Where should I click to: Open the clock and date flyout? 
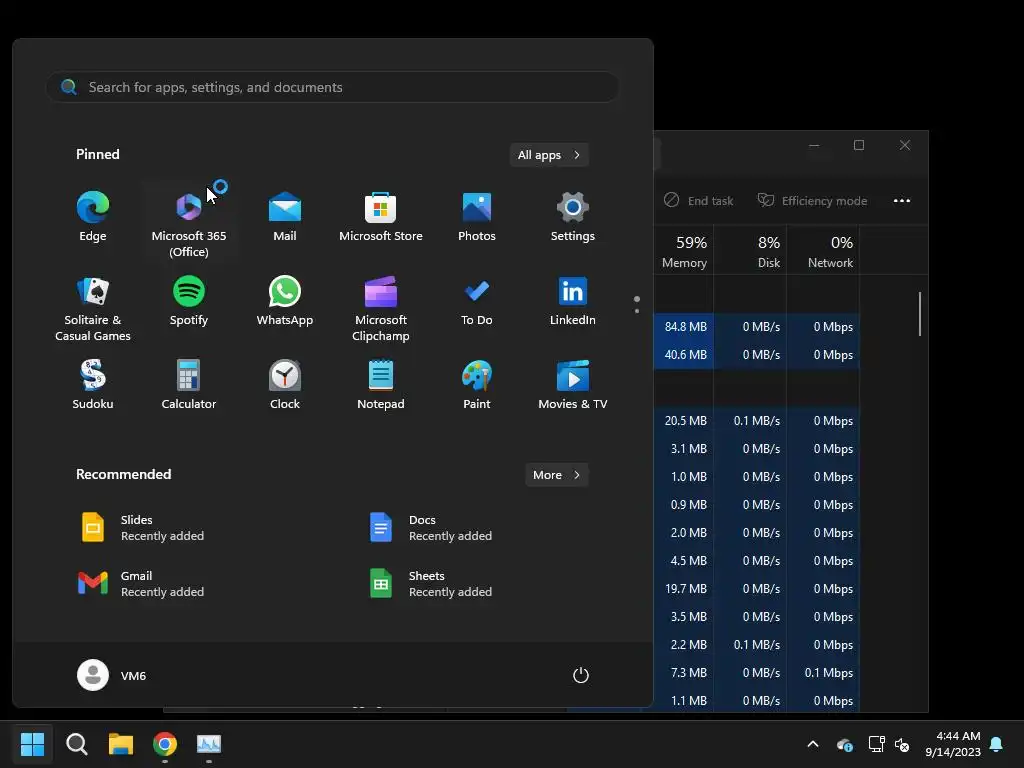click(953, 744)
